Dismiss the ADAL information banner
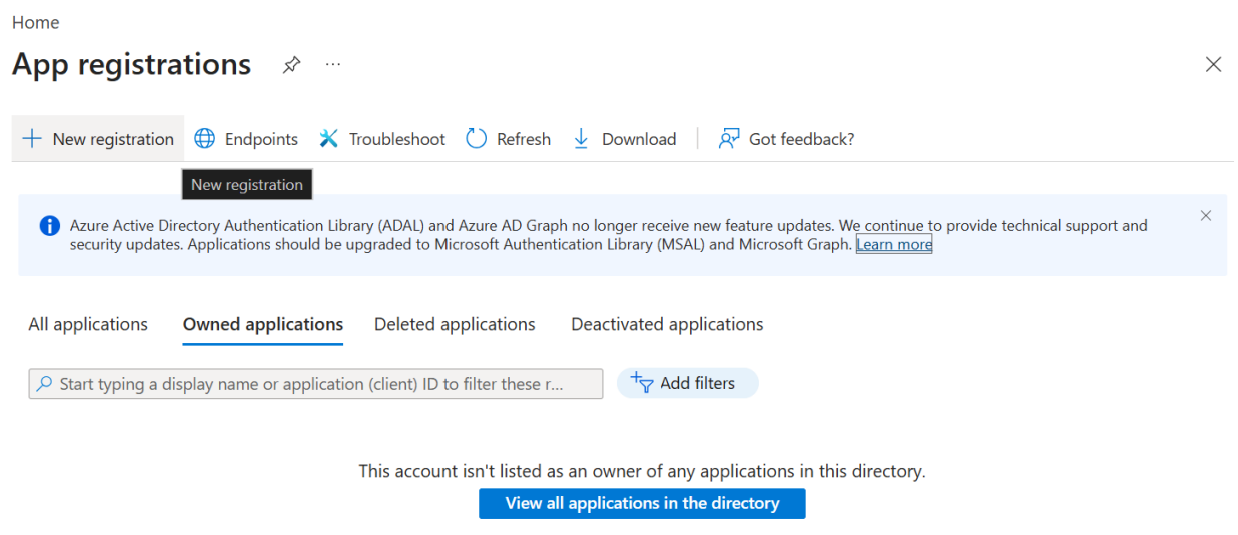Viewport: 1238px width, 535px height. point(1206,215)
